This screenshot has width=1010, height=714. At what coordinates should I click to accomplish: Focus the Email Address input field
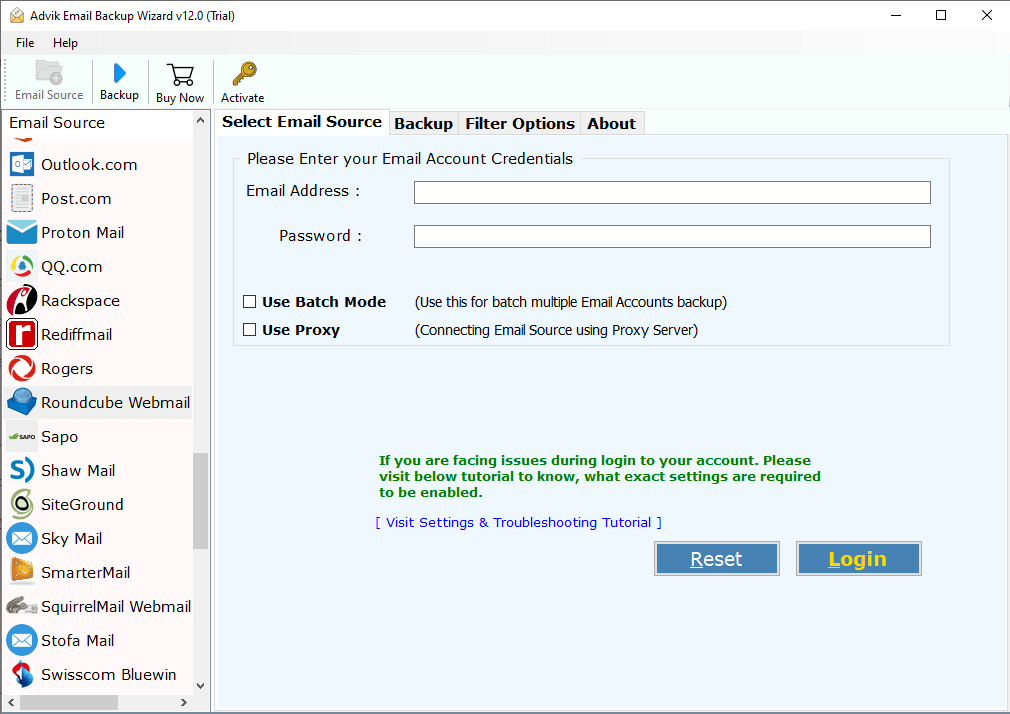tap(672, 192)
